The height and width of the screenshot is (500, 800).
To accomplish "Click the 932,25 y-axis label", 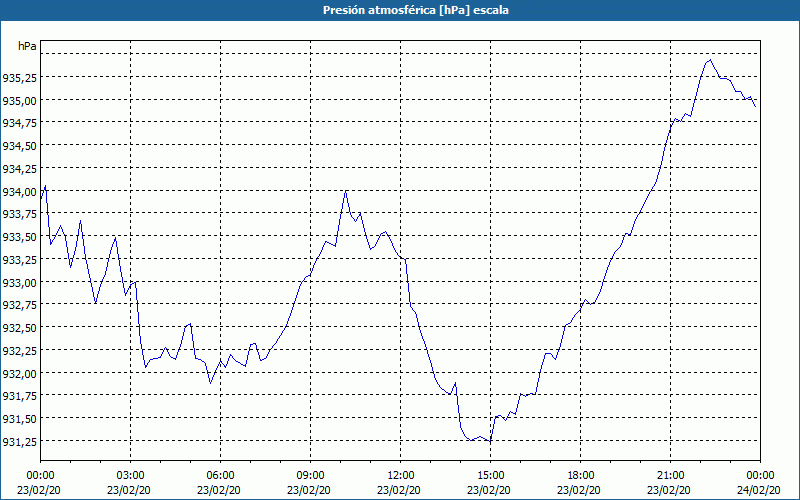I will (x=19, y=351).
